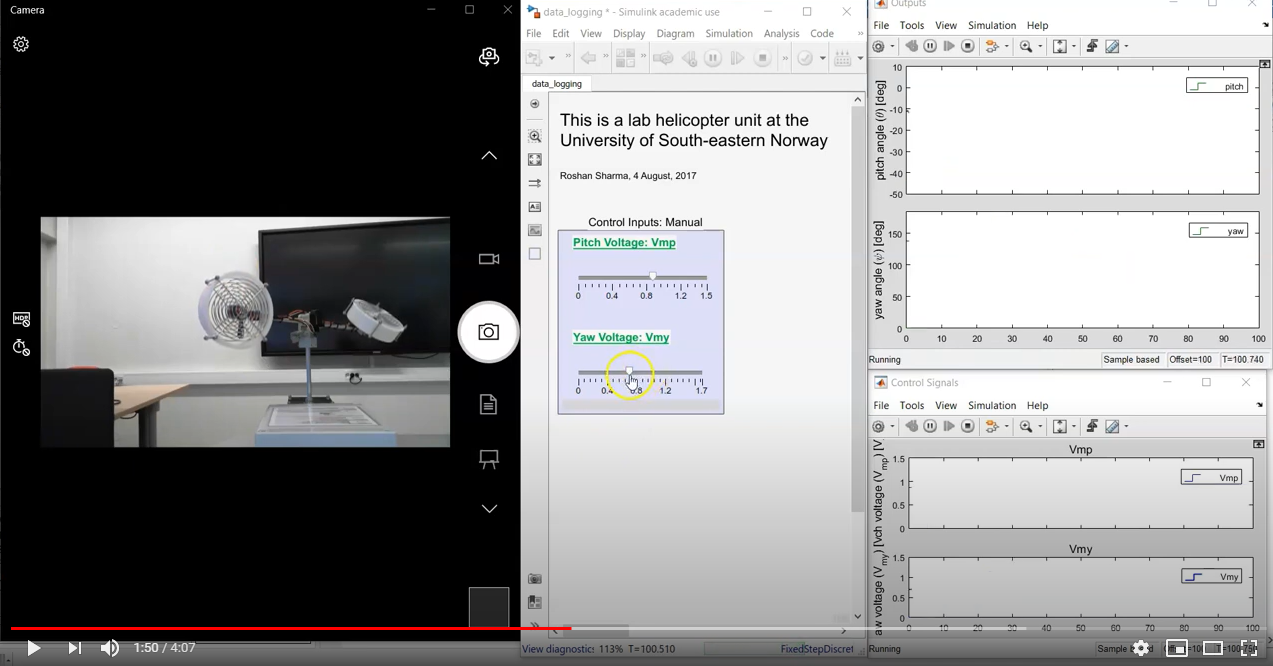Viewport: 1273px width, 666px height.
Task: Expand the build model dropdown arrow
Action: click(860, 59)
